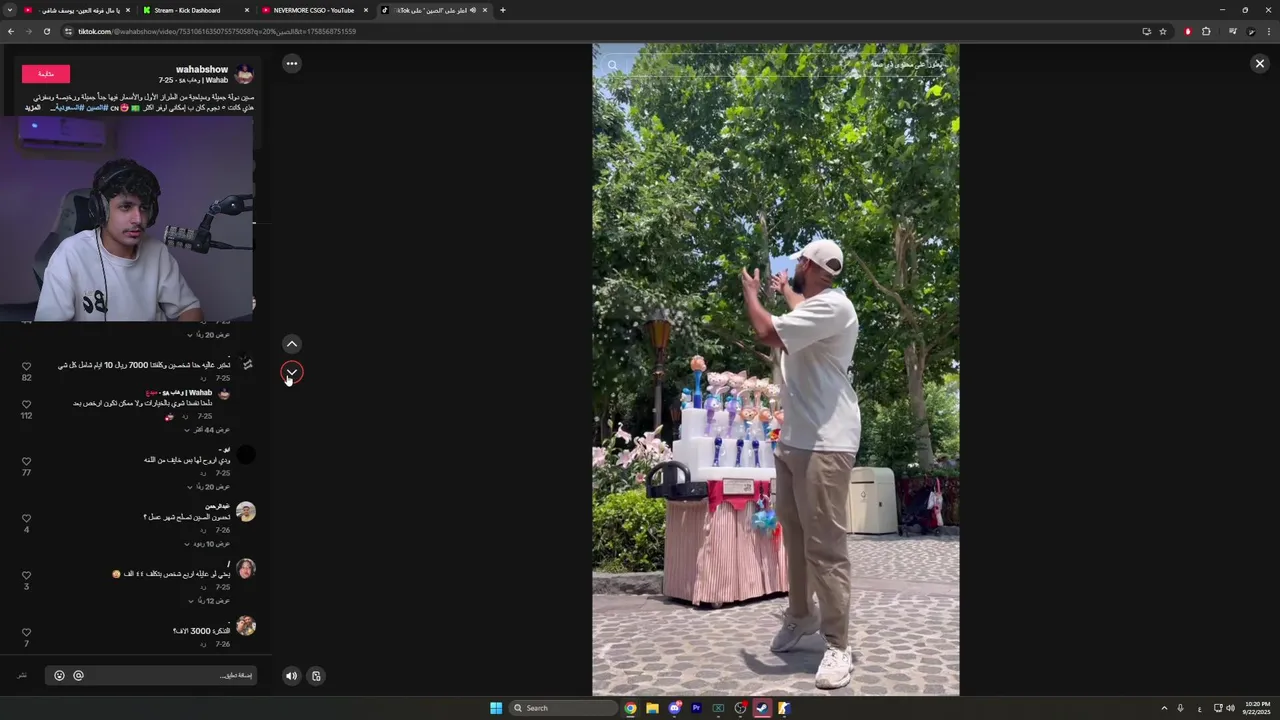Open File Explorer from the taskbar
Screen dimensions: 1280x720
652,708
